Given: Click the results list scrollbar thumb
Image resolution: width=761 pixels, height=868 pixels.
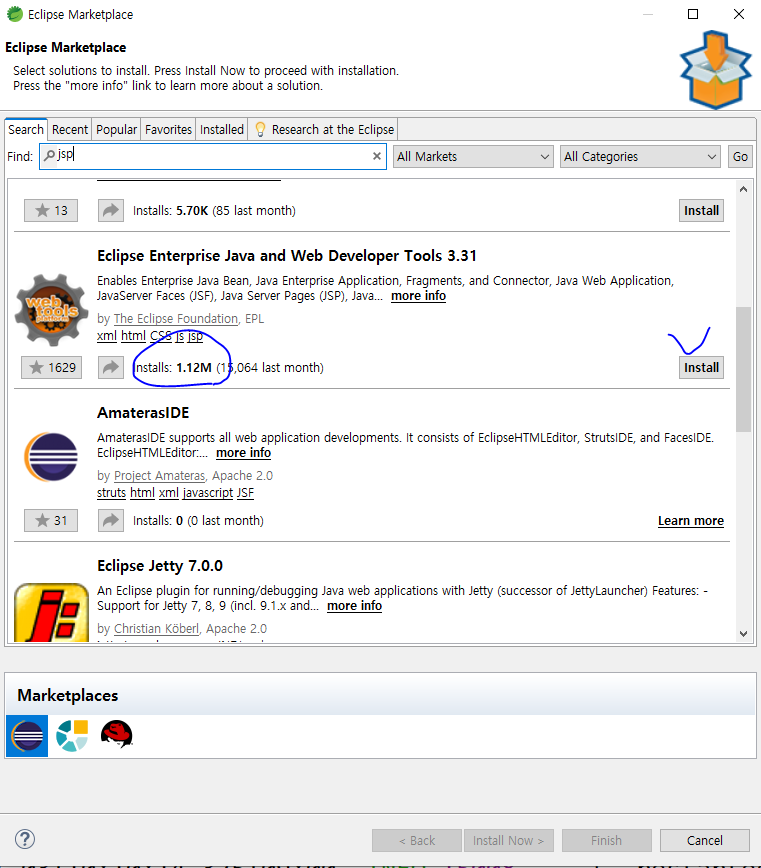Looking at the screenshot, I should pos(743,369).
